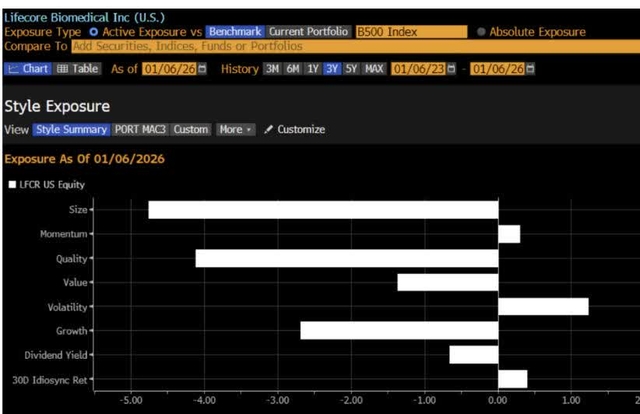The image size is (640, 414).
Task: Switch to Chart view
Action: point(28,69)
